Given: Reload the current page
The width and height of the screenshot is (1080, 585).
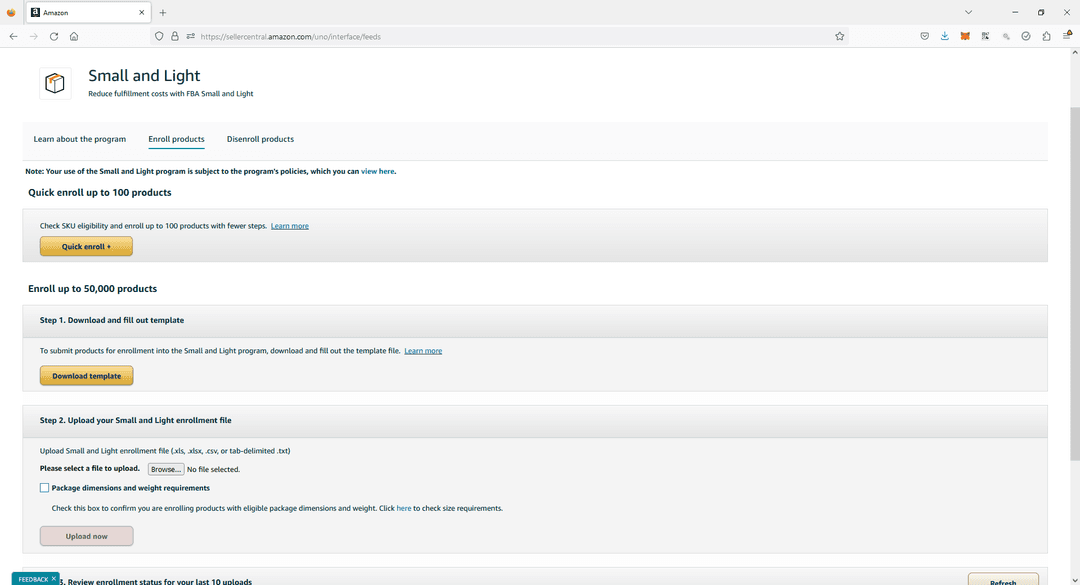Looking at the screenshot, I should 54,37.
